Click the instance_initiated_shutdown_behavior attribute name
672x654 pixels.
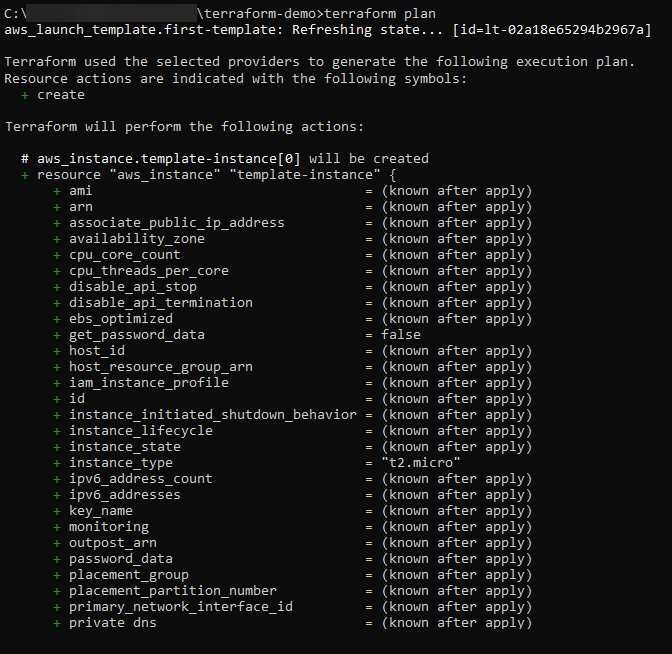pos(213,415)
